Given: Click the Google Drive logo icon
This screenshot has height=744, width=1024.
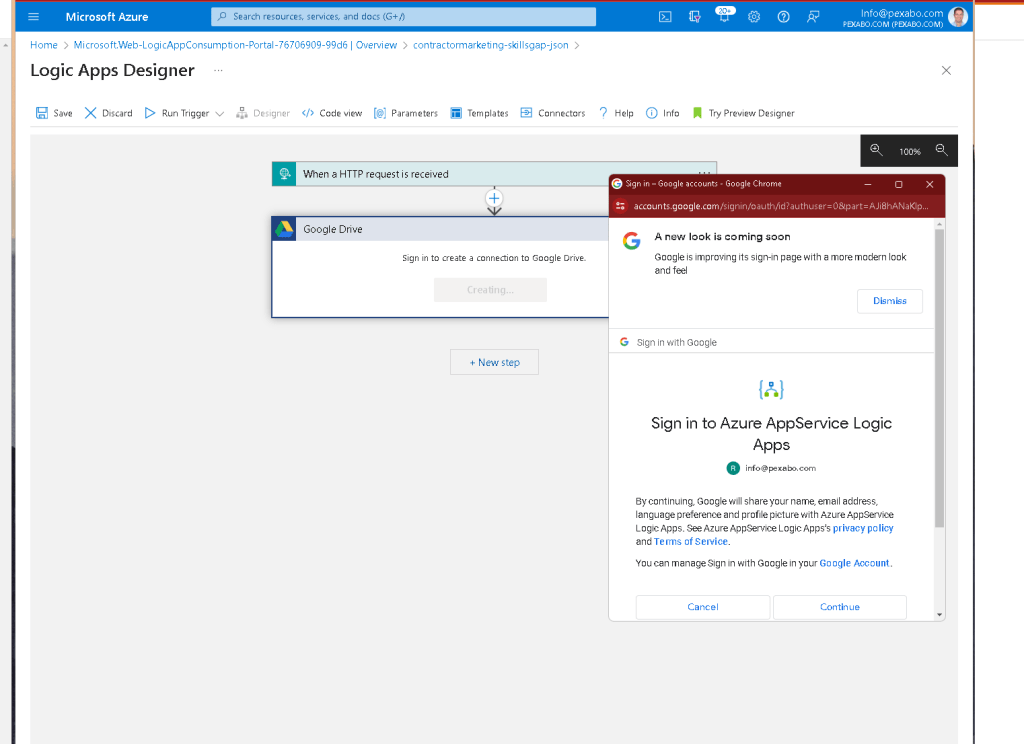Looking at the screenshot, I should tap(284, 229).
